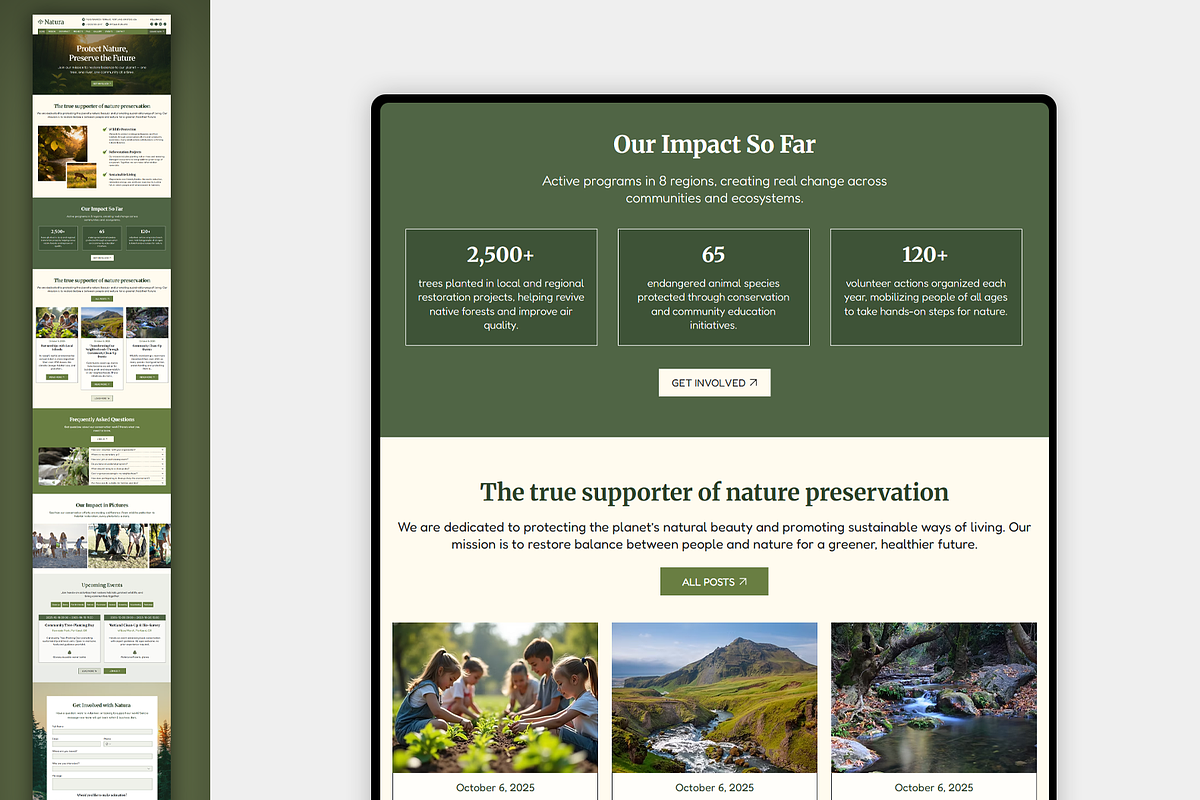Click the Active programs in 8 regions subtitle
The image size is (1200, 800).
point(714,189)
